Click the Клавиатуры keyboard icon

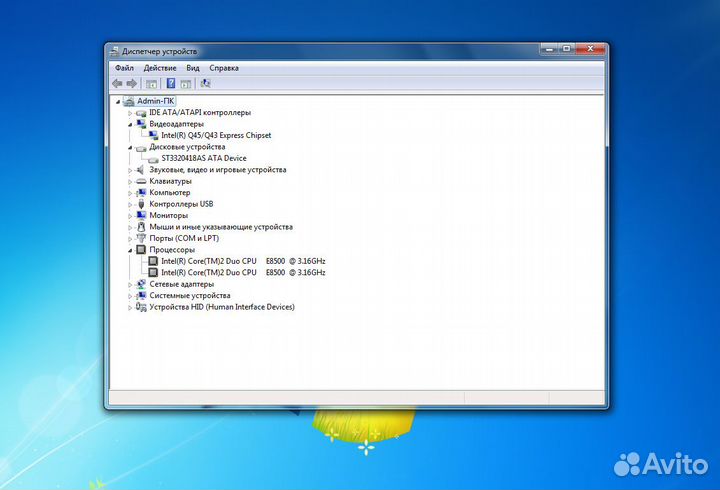click(x=141, y=181)
